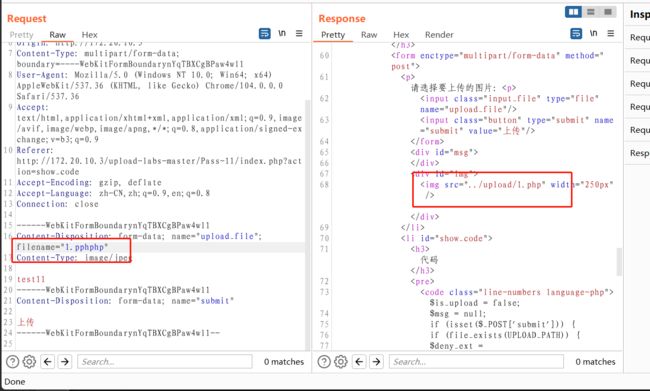
Task: Switch Request view to Pretty tab
Action: [x=21, y=35]
